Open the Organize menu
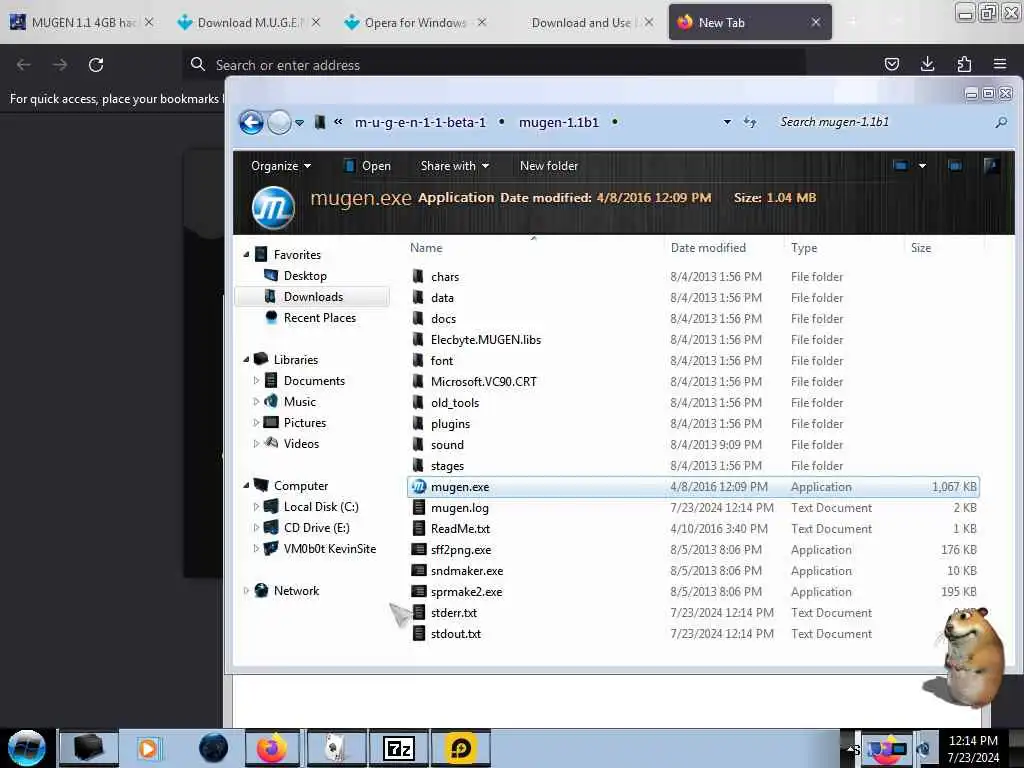Image resolution: width=1024 pixels, height=768 pixels. (281, 166)
